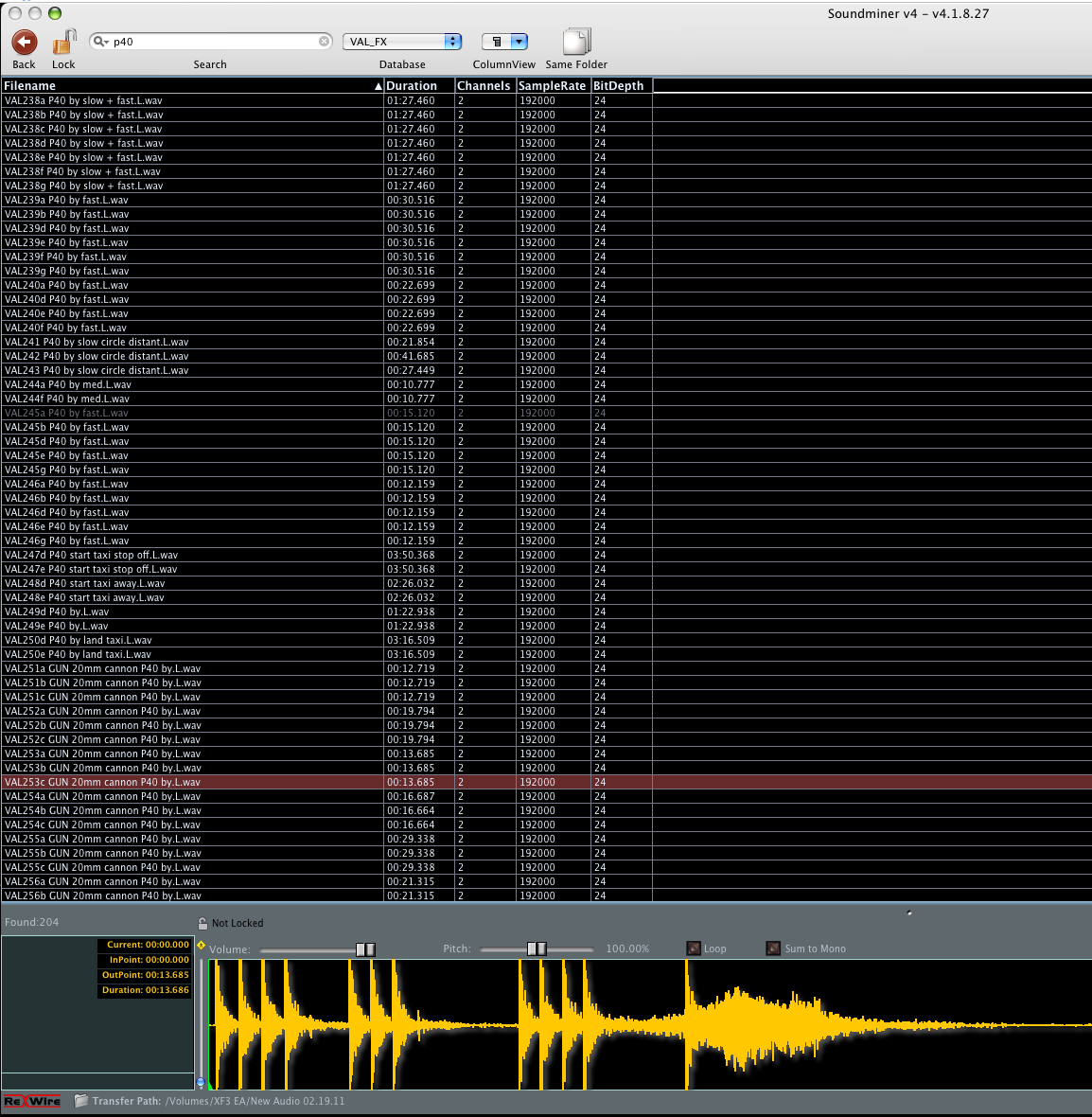Click the Same Folder documents icon
Screen dimensions: 1092x1117
[576, 42]
